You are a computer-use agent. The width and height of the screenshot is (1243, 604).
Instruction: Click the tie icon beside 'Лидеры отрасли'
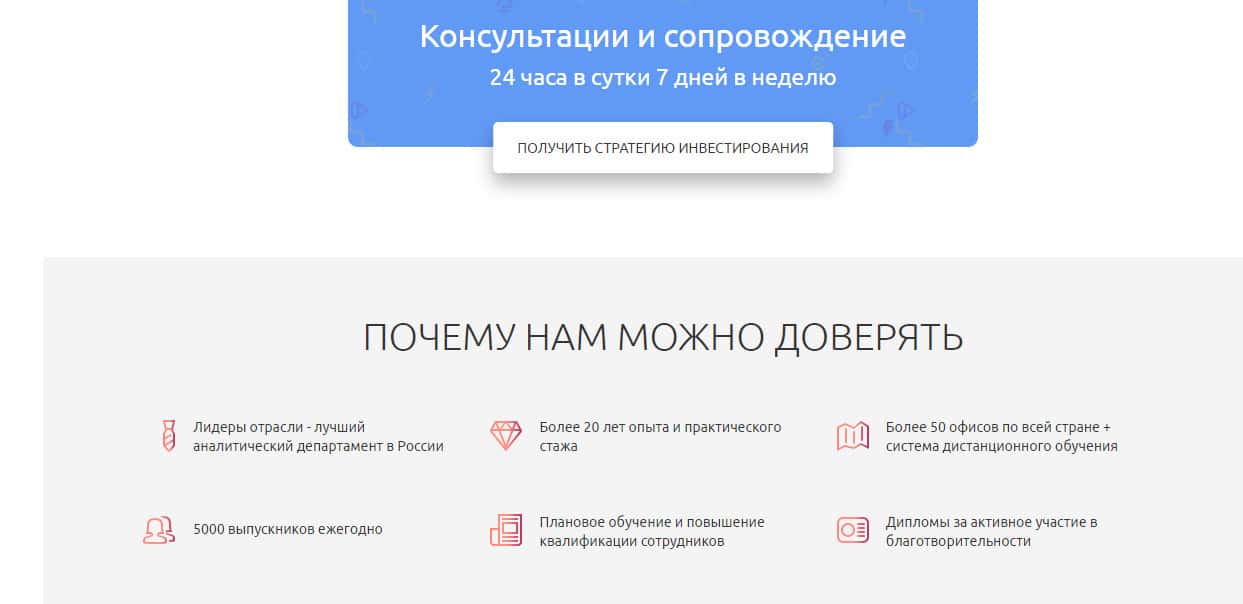coord(168,436)
